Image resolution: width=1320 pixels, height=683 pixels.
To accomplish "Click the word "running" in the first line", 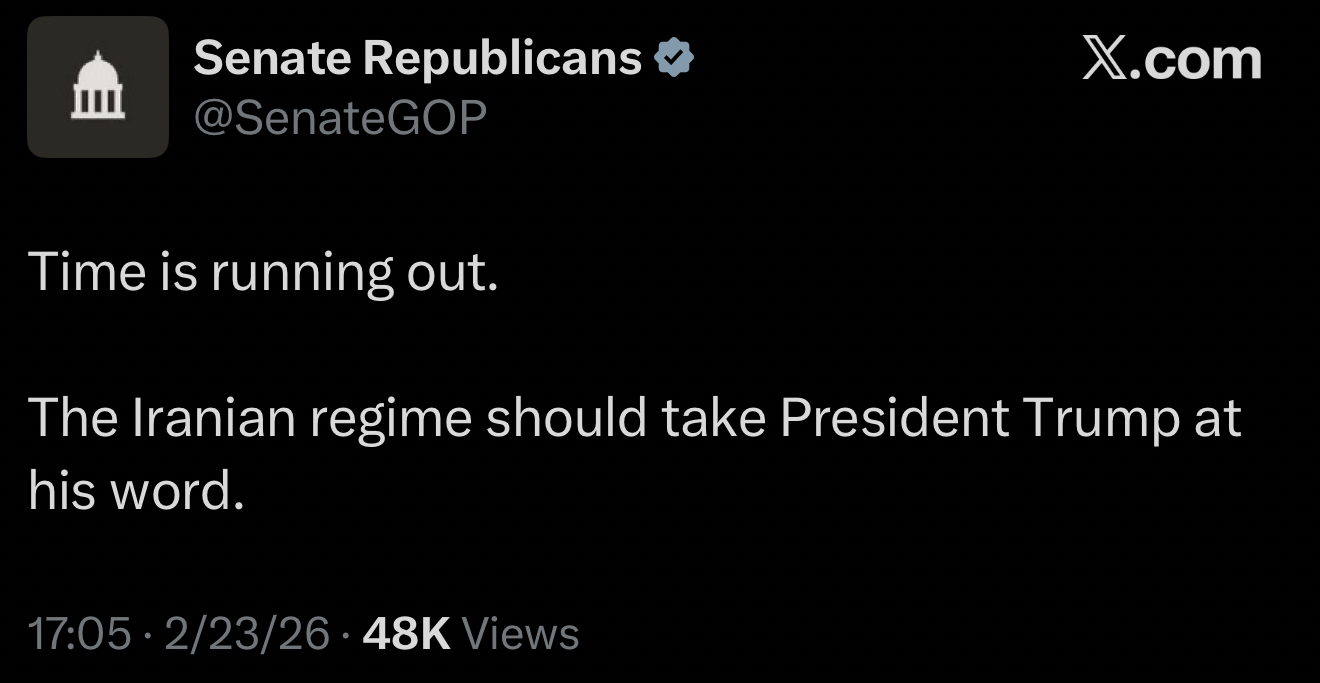I will [x=301, y=272].
